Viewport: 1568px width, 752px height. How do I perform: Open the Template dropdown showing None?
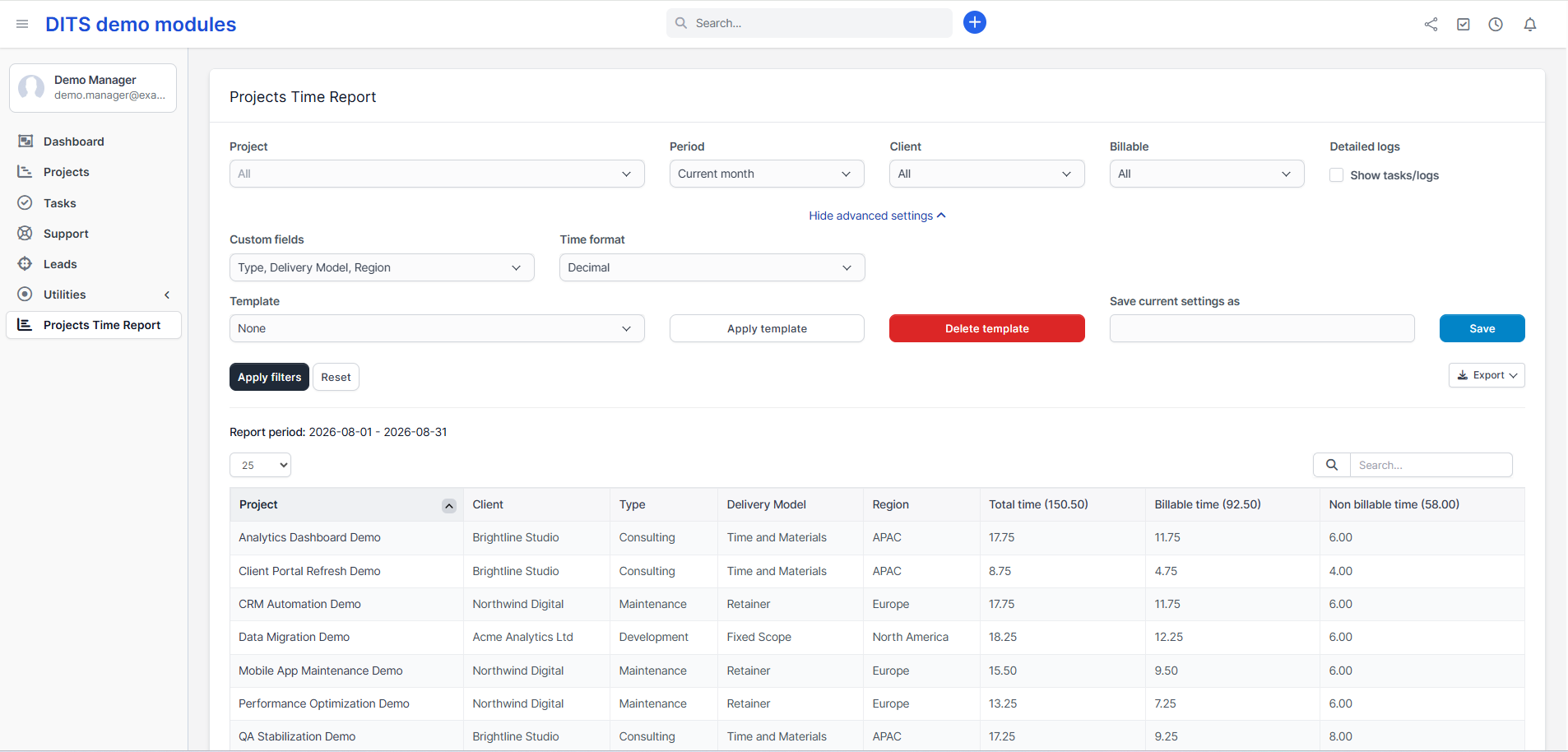[x=437, y=328]
